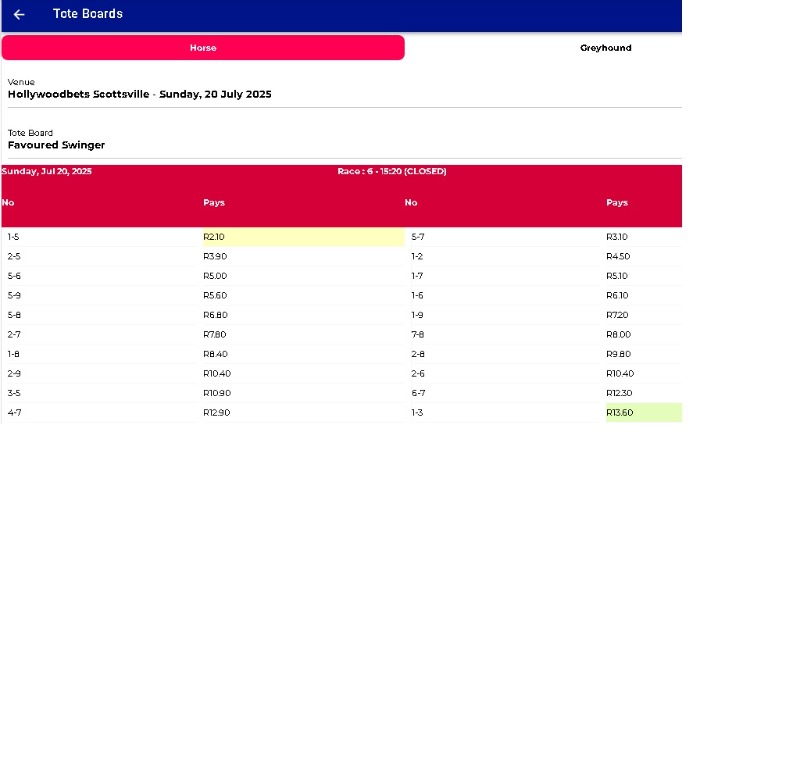This screenshot has height=770, width=800.
Task: Select the R8.00 payout for 7-8
Action: (618, 334)
